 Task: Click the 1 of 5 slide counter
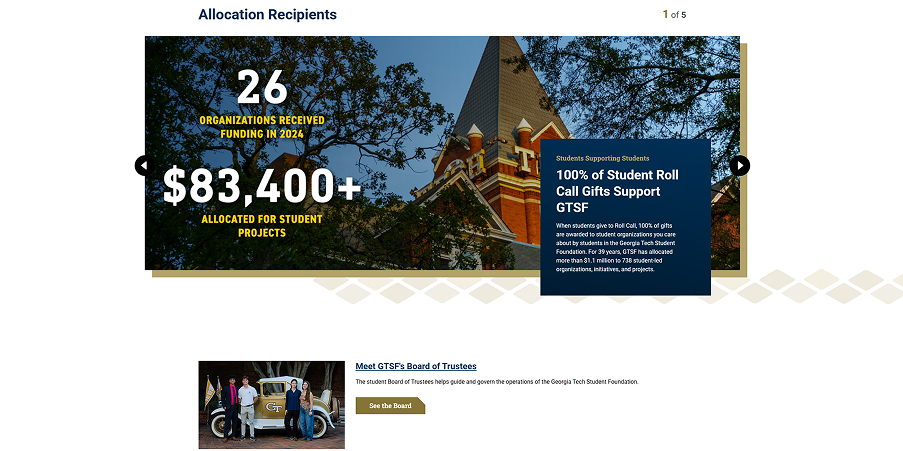click(674, 14)
